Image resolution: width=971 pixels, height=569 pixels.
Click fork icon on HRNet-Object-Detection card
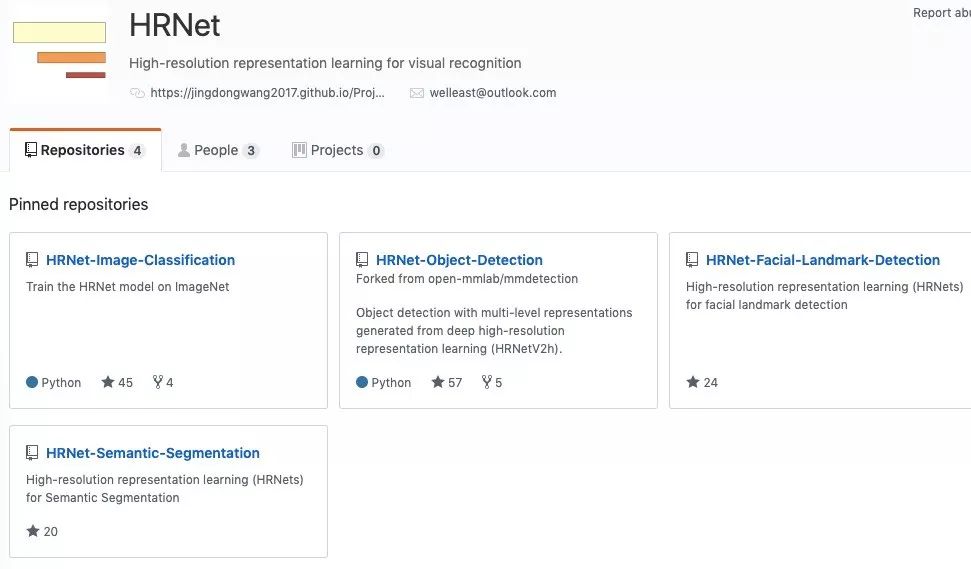click(x=486, y=382)
